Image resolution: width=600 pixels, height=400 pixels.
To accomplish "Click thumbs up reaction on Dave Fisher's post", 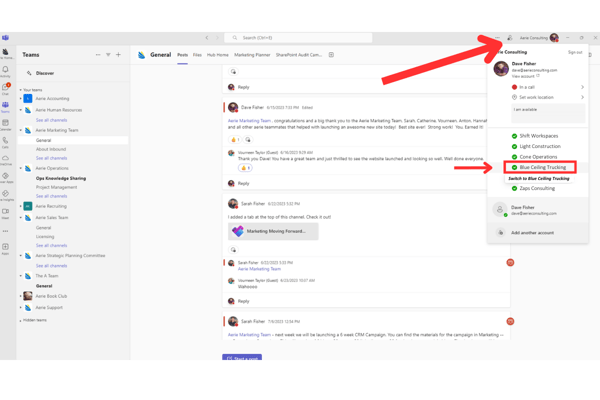I will 235,139.
